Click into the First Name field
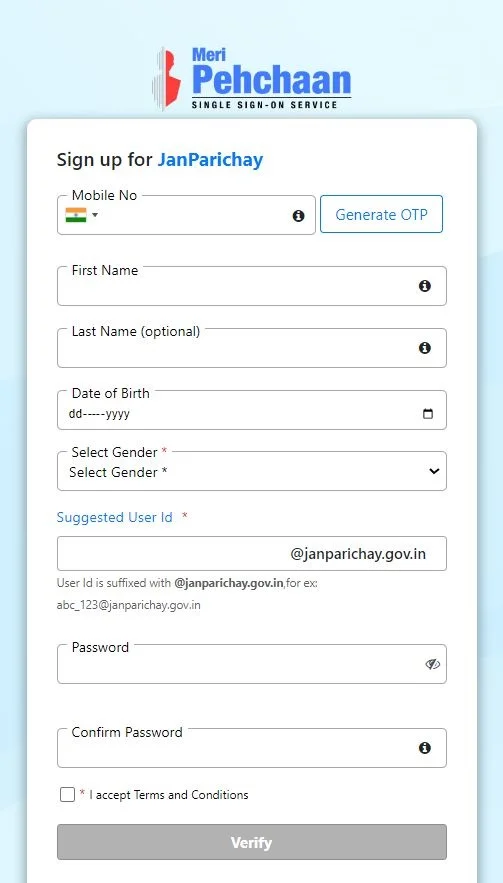The image size is (503, 883). pyautogui.click(x=252, y=286)
